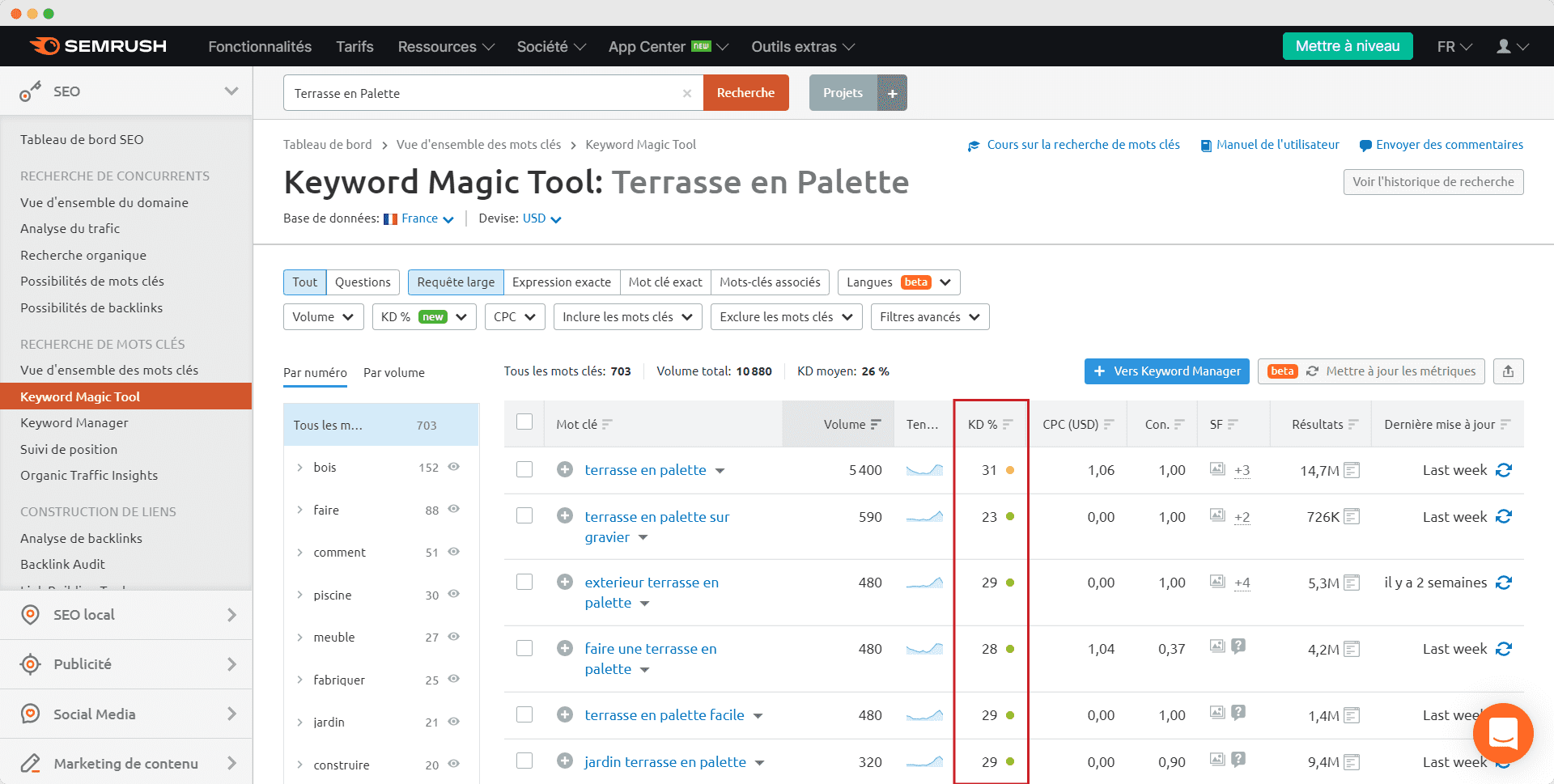Viewport: 1554px width, 784px height.
Task: Toggle the eye icon for faire group
Action: pyautogui.click(x=454, y=509)
